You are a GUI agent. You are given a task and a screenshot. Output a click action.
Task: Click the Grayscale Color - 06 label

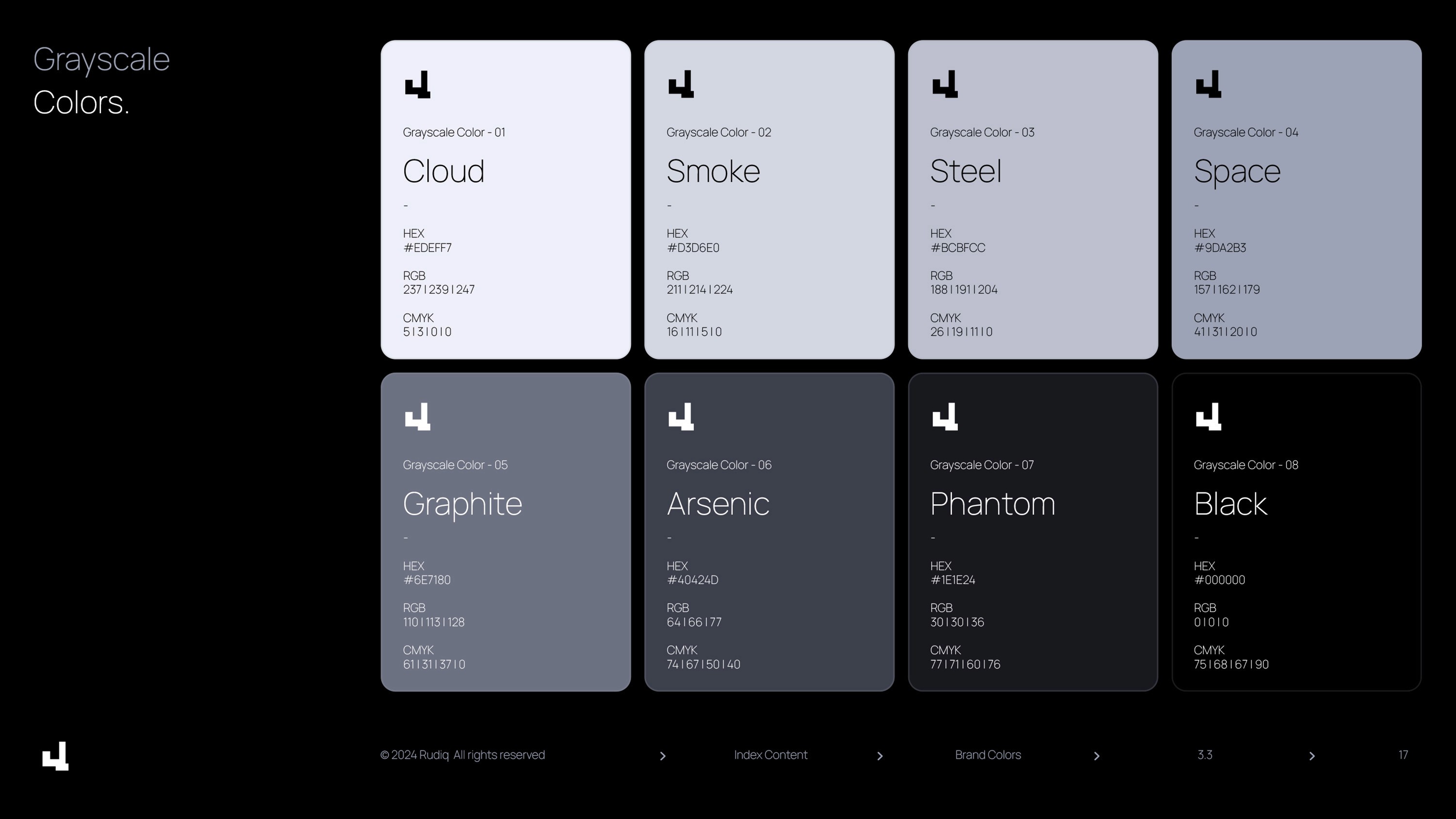click(719, 466)
